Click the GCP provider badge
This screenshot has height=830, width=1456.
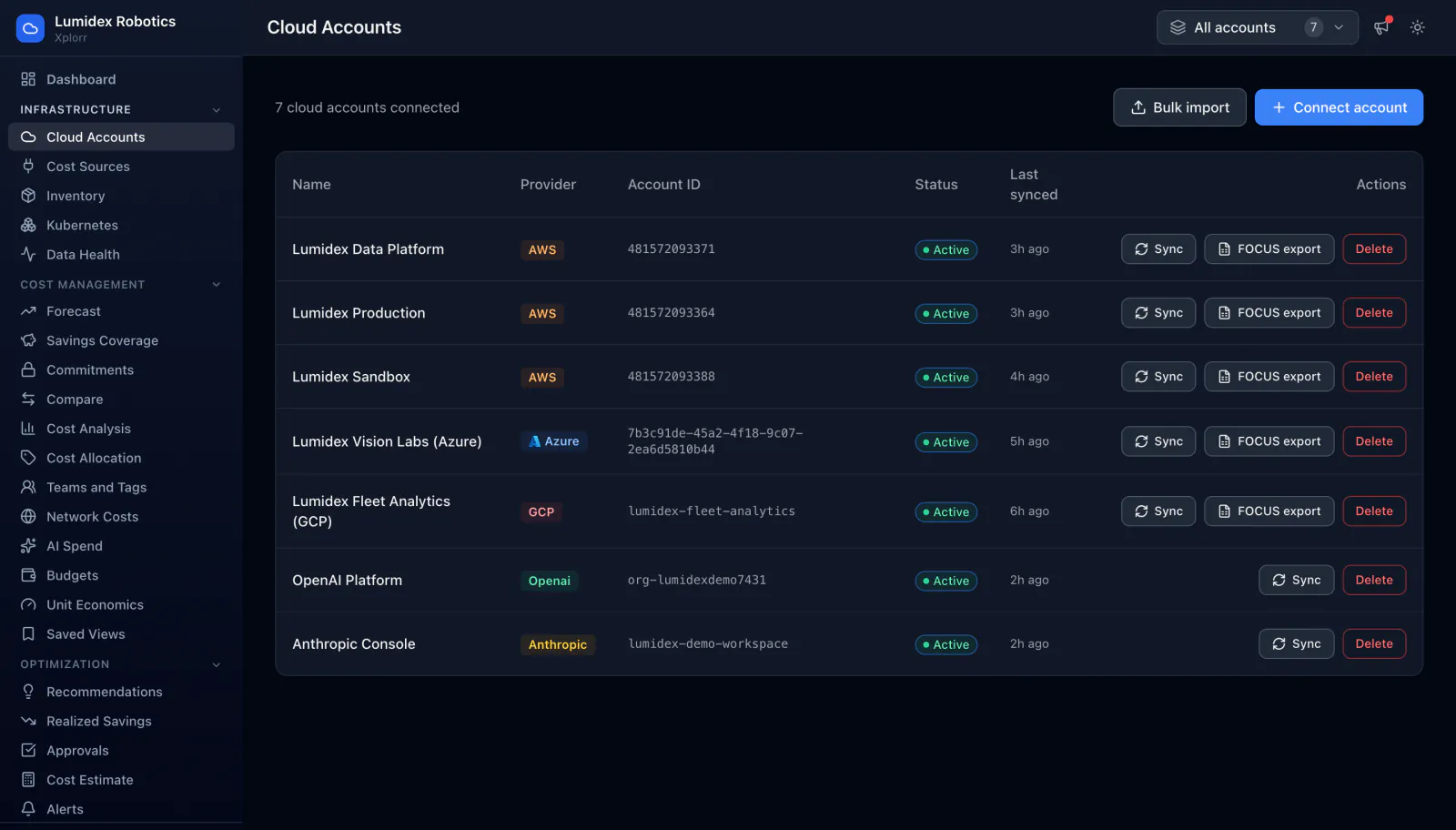tap(541, 511)
